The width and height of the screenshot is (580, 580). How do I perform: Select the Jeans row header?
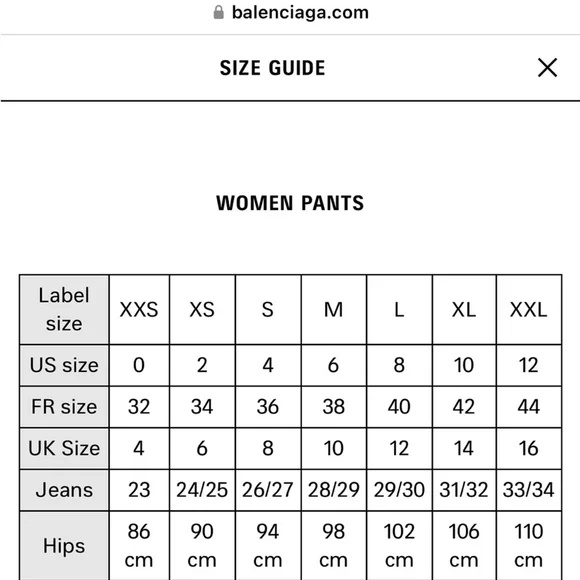click(x=64, y=490)
